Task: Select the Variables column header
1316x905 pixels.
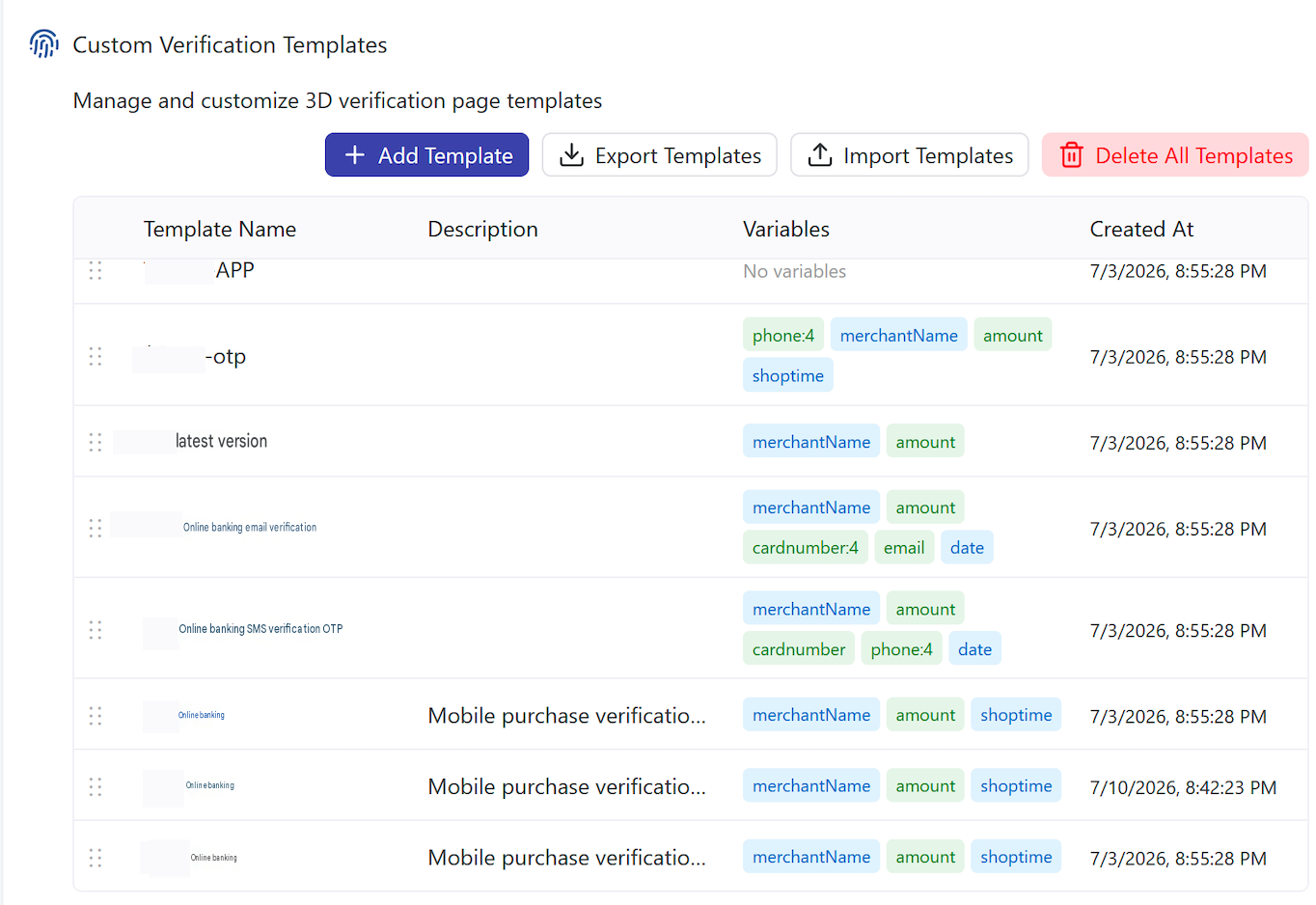Action: point(786,230)
